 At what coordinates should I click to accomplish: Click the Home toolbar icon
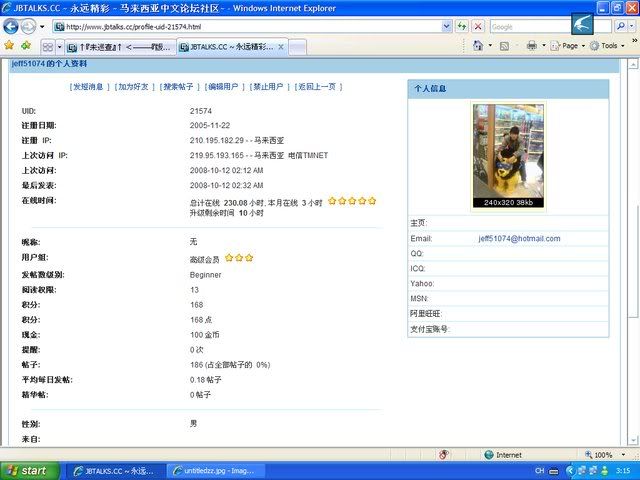point(478,46)
